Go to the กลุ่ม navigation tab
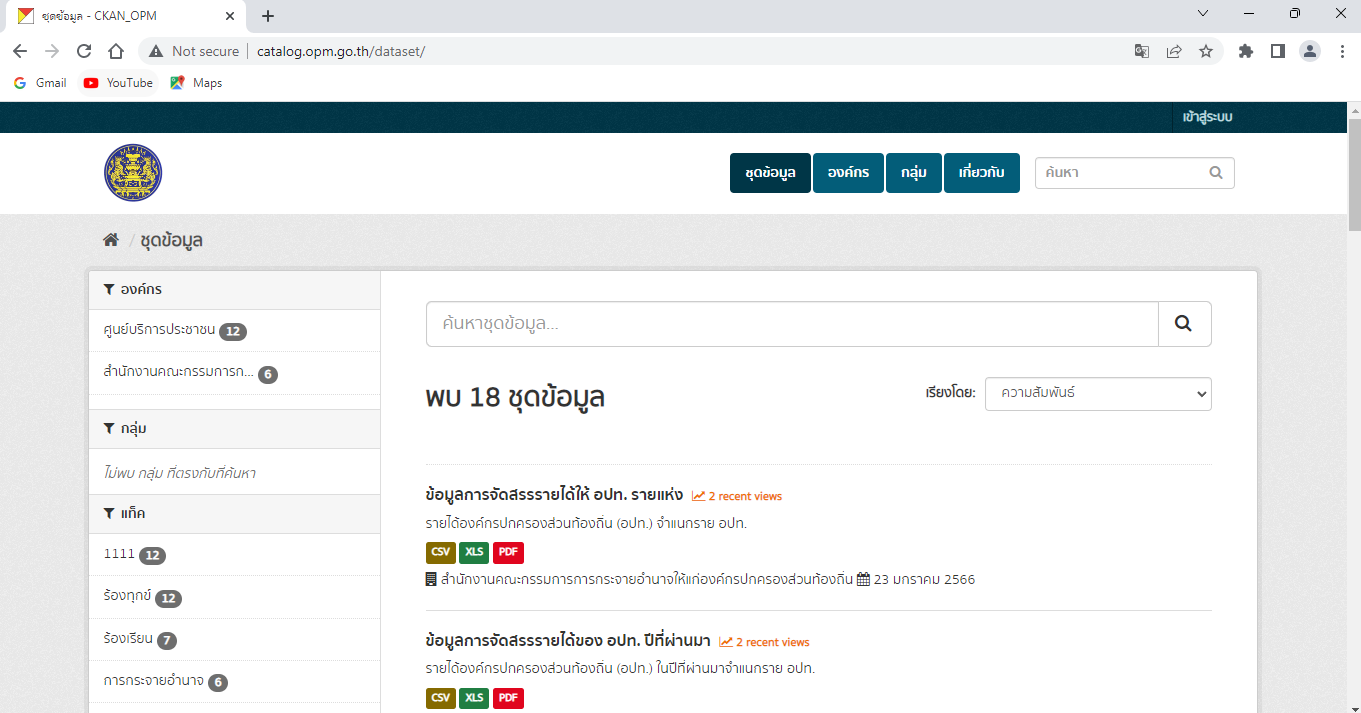1361x713 pixels. click(913, 173)
